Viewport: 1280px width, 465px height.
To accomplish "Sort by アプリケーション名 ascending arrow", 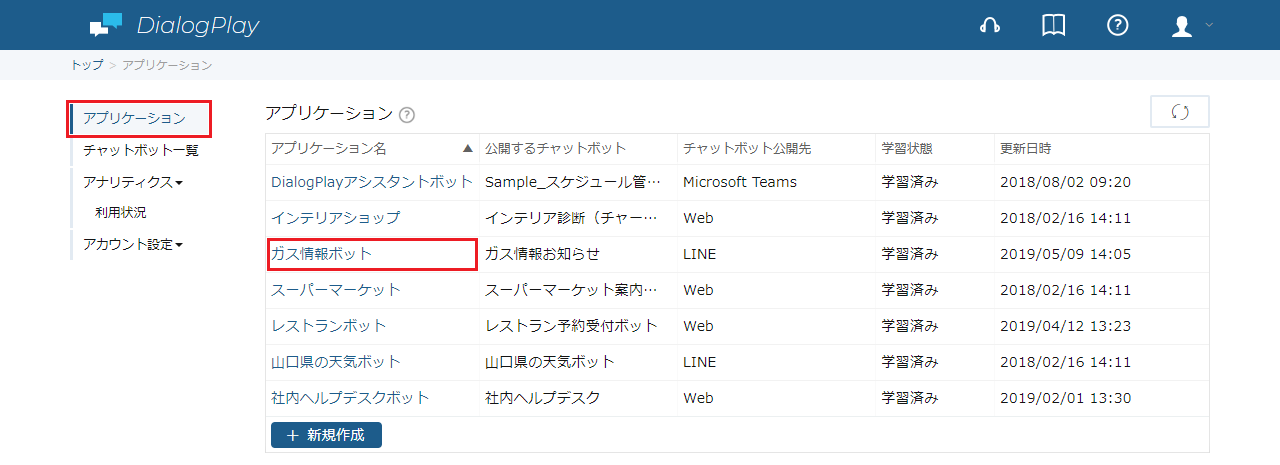I will tap(467, 148).
